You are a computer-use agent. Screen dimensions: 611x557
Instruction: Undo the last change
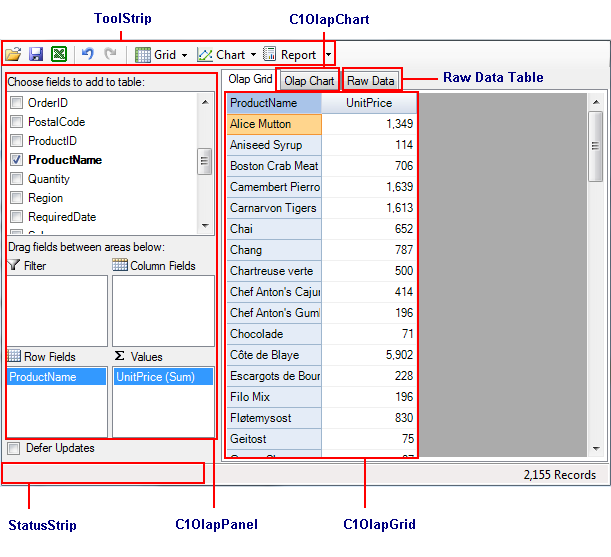(88, 53)
